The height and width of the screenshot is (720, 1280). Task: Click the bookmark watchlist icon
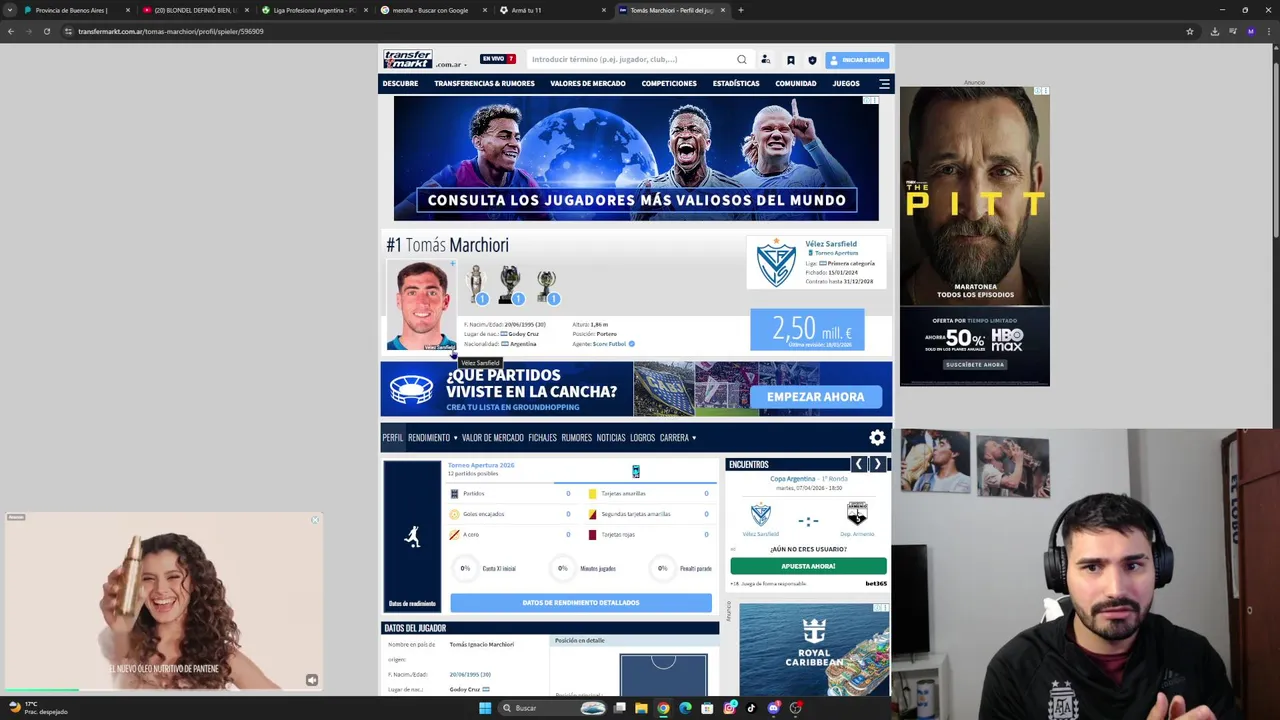[x=790, y=60]
